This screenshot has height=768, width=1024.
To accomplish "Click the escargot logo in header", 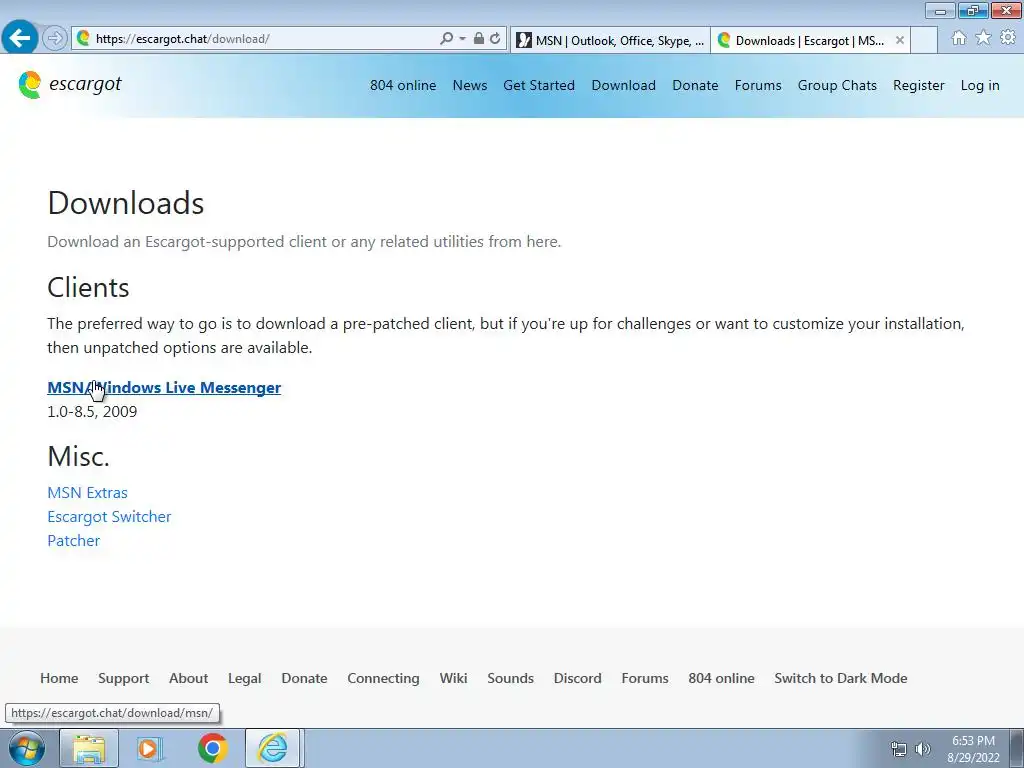I will click(x=70, y=84).
